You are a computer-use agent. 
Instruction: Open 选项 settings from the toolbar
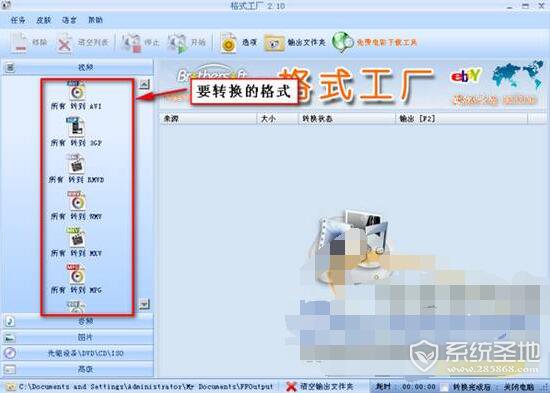[239, 43]
